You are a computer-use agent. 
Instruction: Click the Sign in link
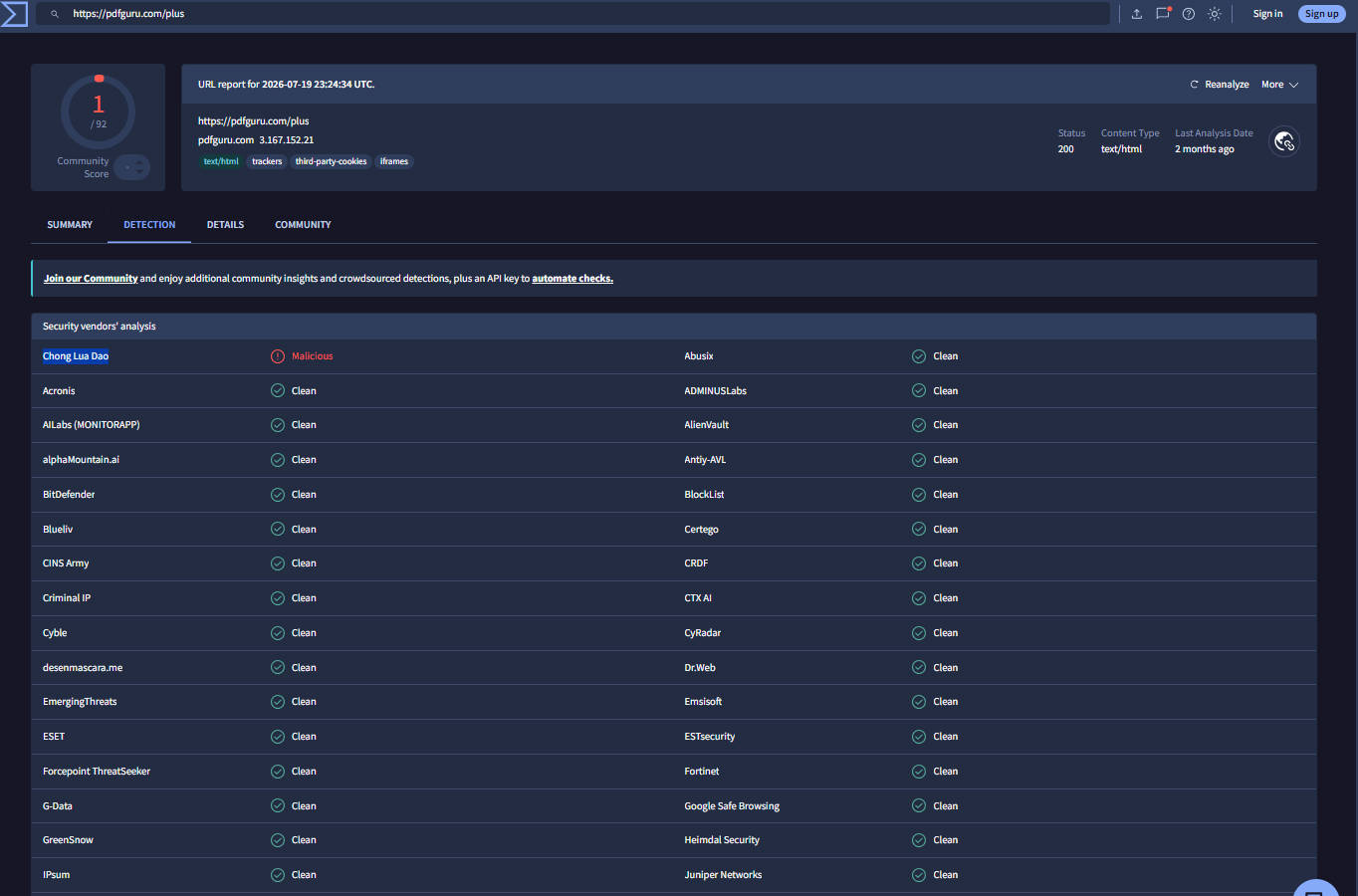point(1267,14)
